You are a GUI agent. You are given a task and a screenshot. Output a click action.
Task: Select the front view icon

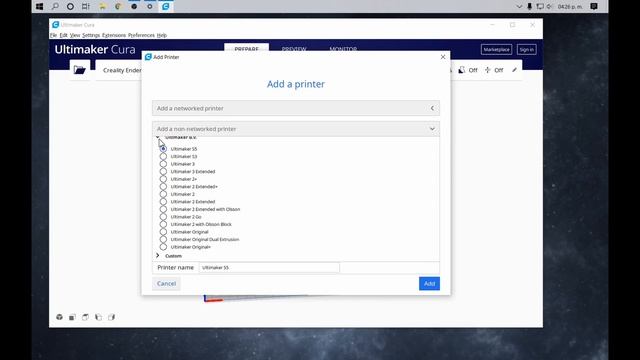click(x=72, y=317)
